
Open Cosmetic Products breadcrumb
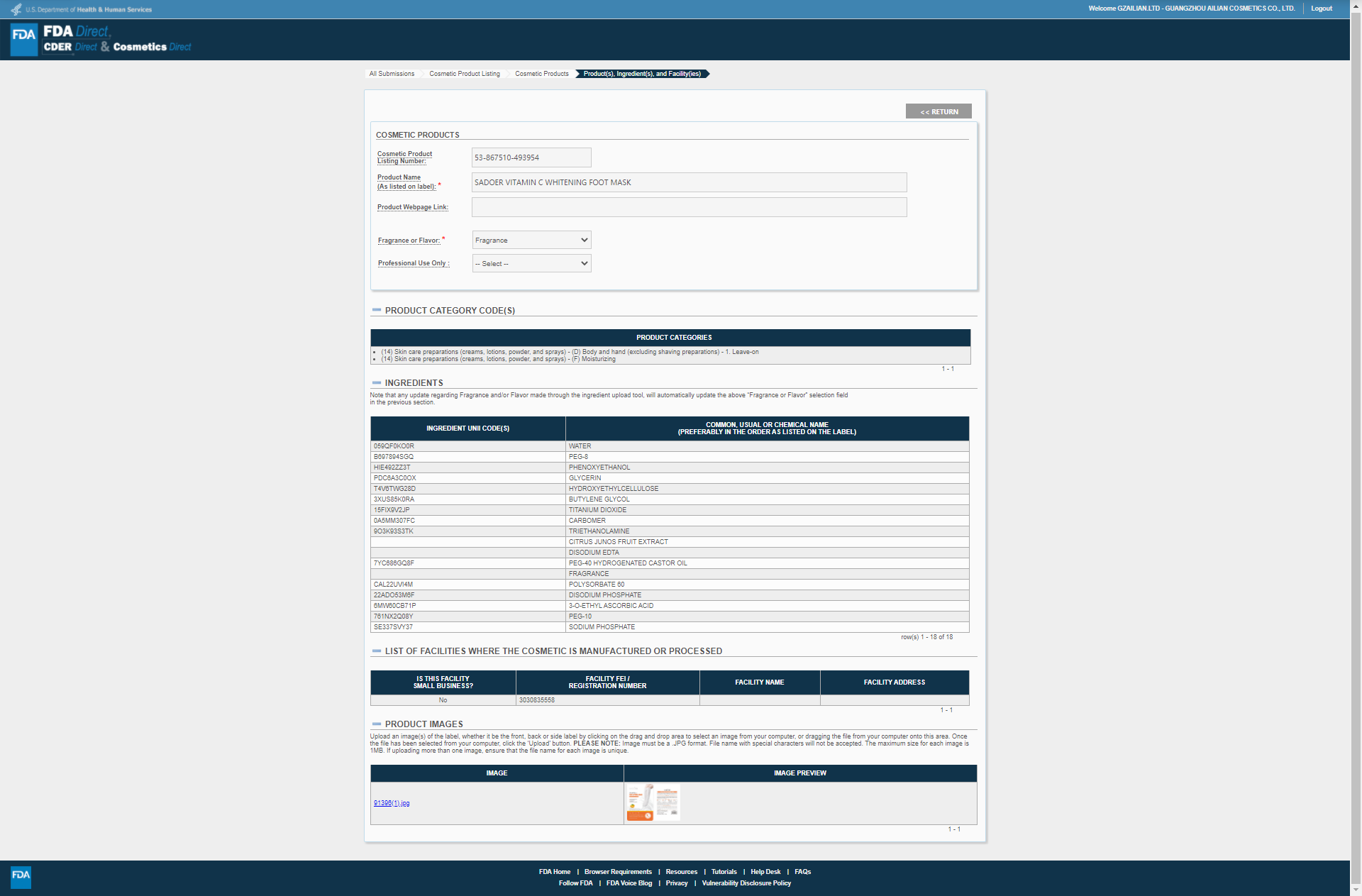click(542, 74)
